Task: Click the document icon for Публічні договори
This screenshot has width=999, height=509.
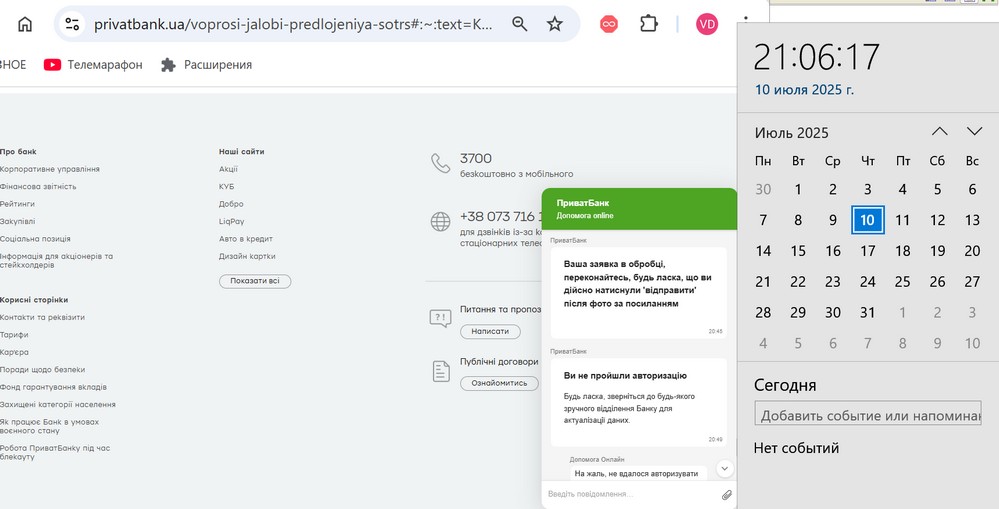Action: pos(441,371)
